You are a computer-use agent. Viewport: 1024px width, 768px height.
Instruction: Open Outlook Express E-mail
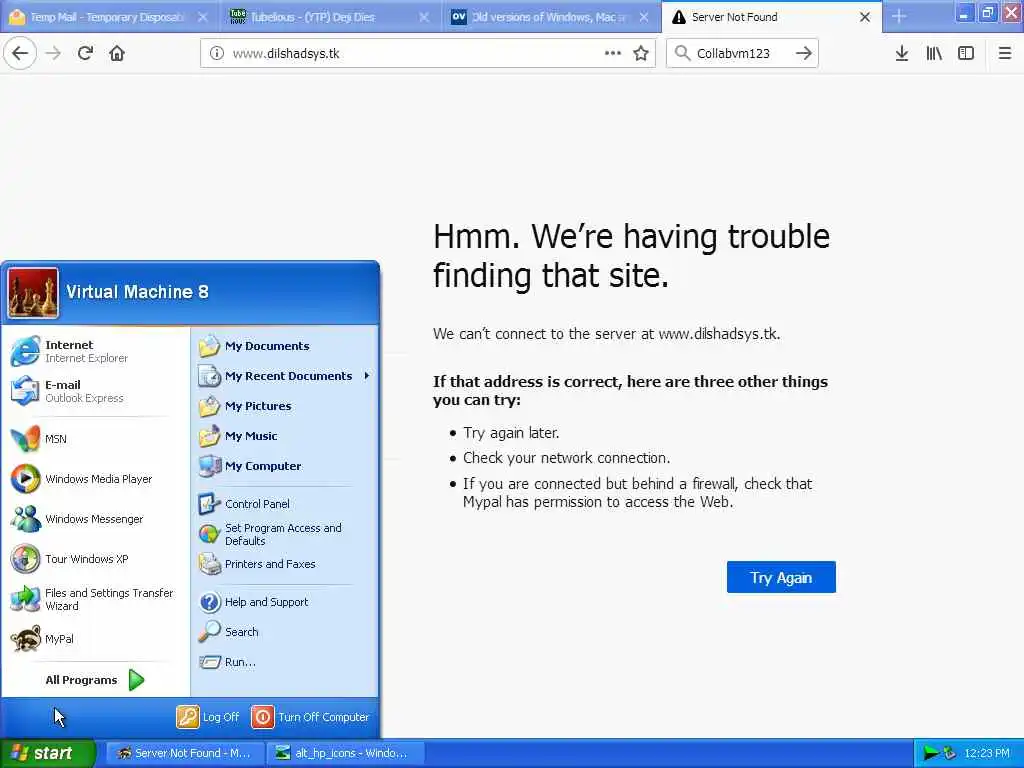coord(95,391)
